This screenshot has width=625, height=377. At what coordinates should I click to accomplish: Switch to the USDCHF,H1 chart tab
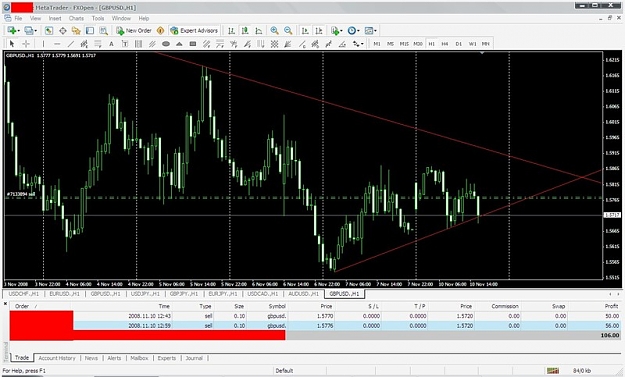click(x=24, y=294)
